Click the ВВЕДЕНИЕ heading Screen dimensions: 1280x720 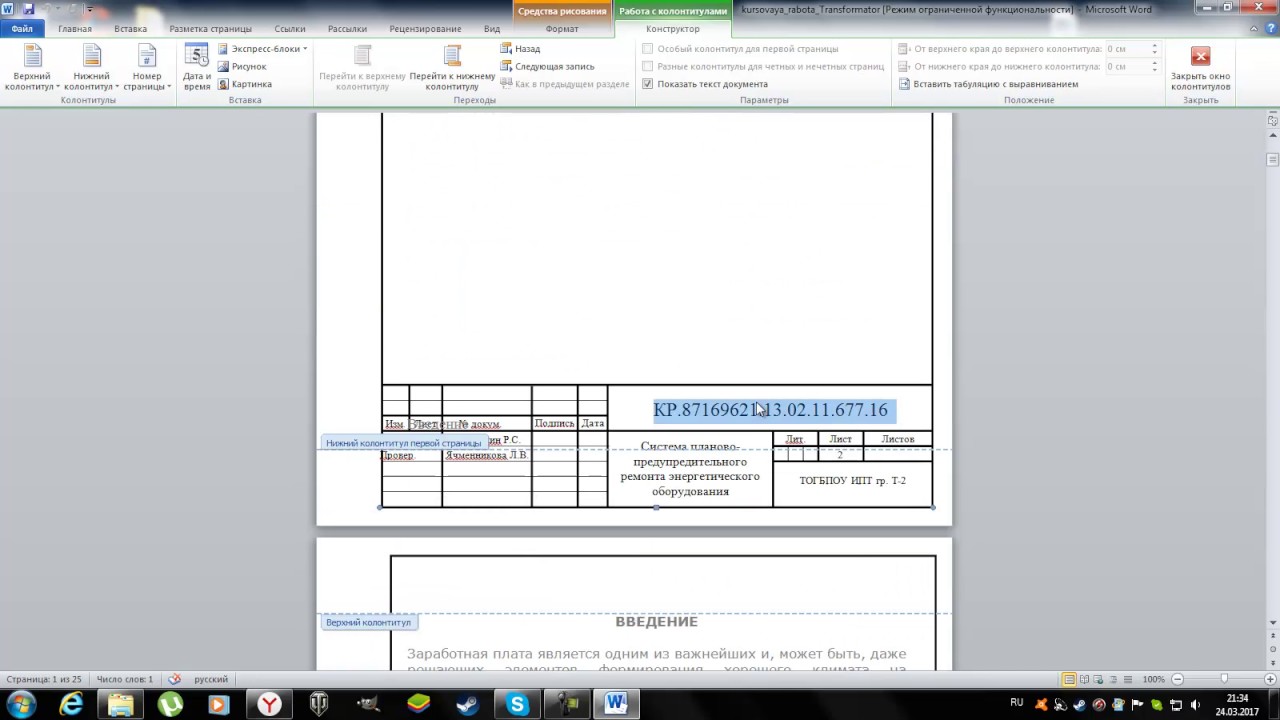[x=656, y=622]
